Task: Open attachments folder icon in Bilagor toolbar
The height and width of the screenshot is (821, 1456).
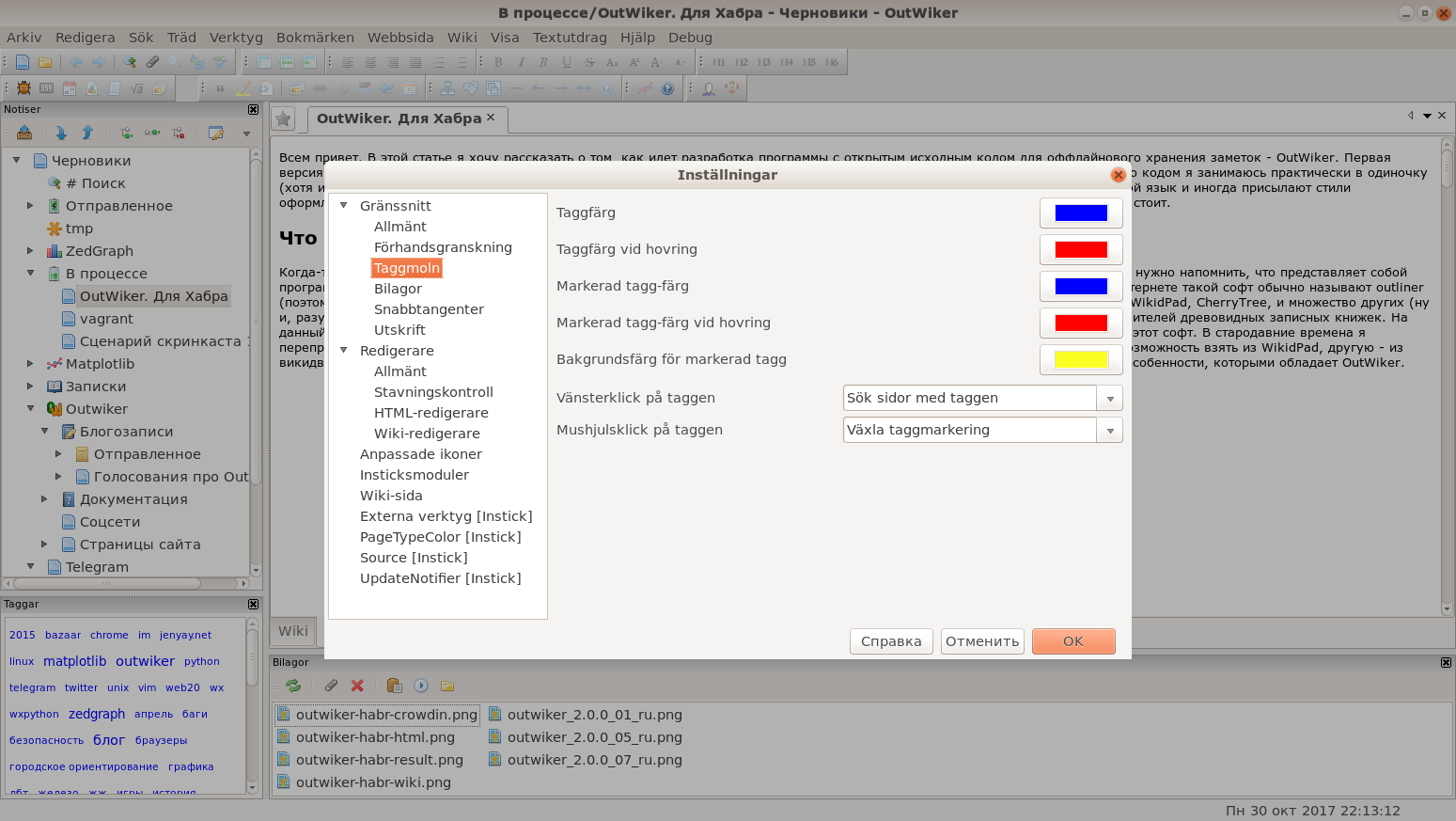Action: tap(447, 686)
